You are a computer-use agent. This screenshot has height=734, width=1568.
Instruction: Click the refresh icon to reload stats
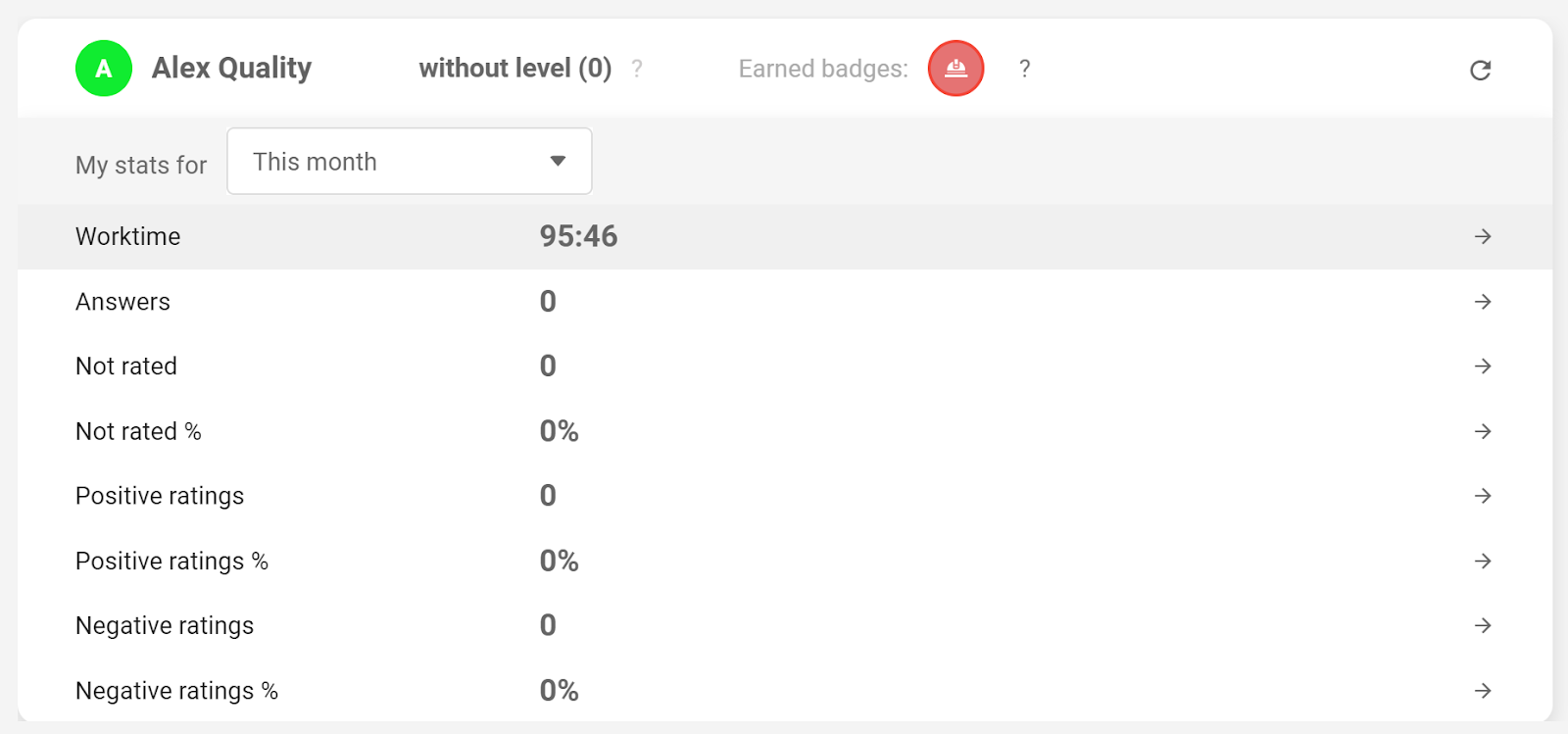coord(1480,70)
